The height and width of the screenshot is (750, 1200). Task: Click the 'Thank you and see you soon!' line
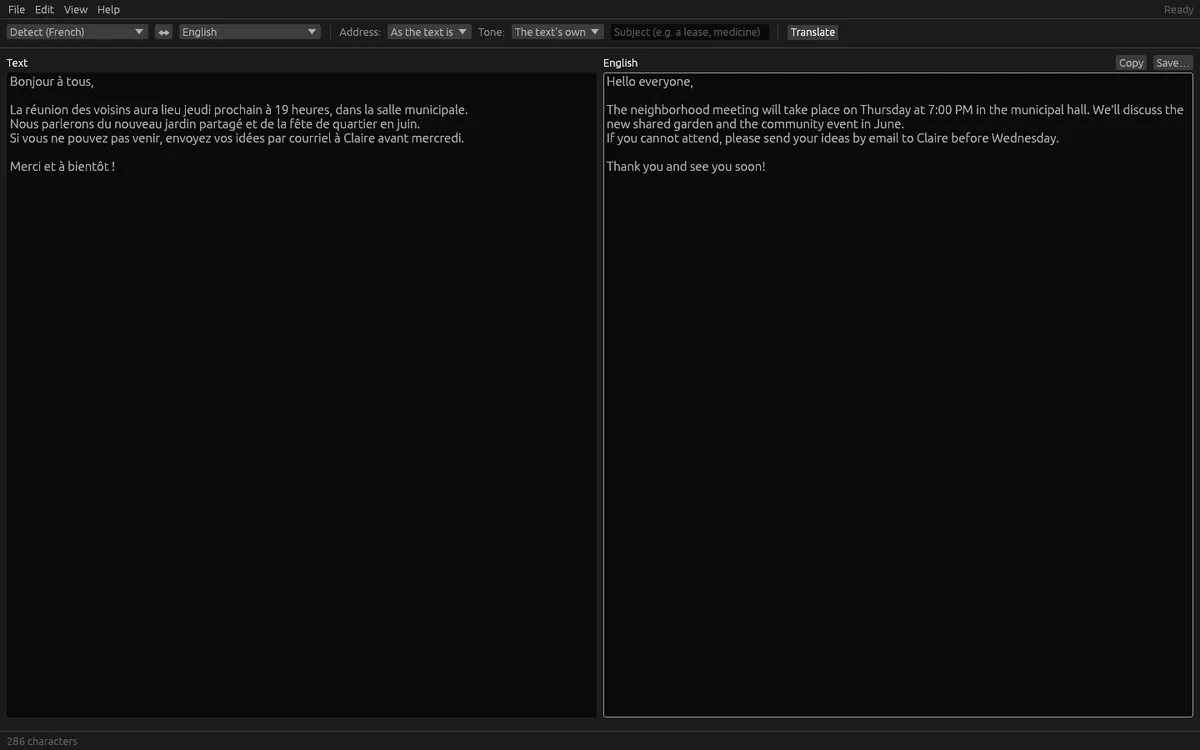coord(686,166)
